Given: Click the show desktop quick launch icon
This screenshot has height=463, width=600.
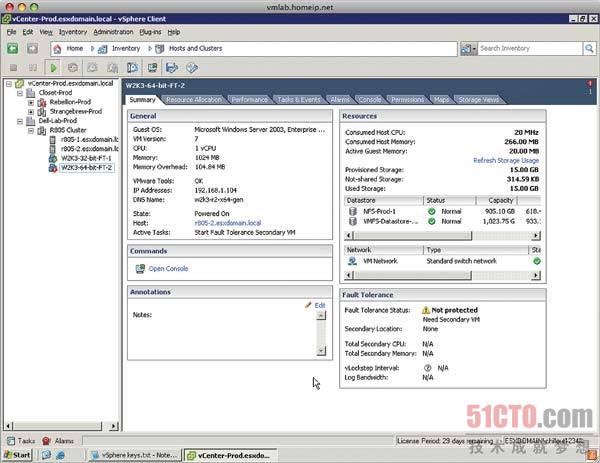Looking at the screenshot, I should pos(47,455).
